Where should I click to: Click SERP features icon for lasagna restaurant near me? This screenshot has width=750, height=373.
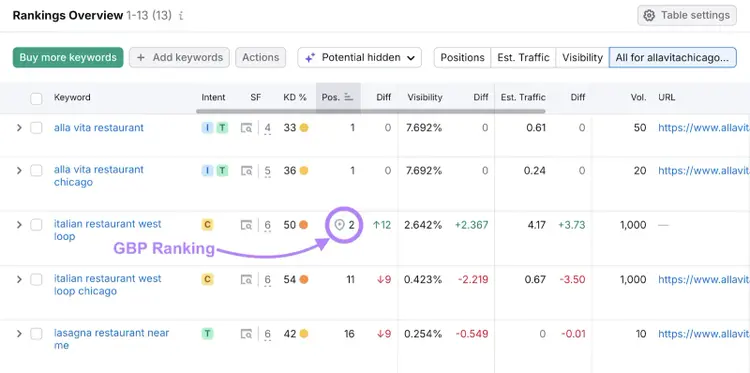pyautogui.click(x=246, y=334)
